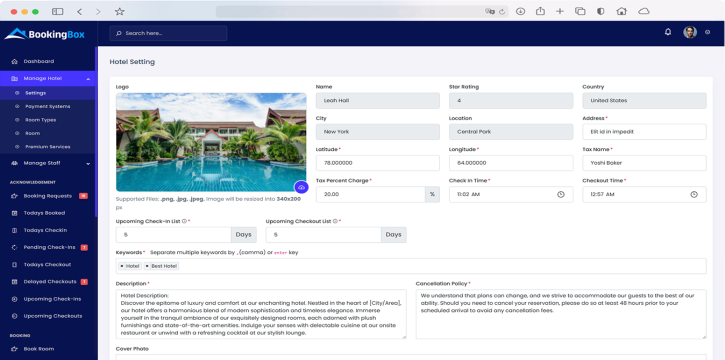Click the Upcoming Check-In List info icon

[x=184, y=221]
